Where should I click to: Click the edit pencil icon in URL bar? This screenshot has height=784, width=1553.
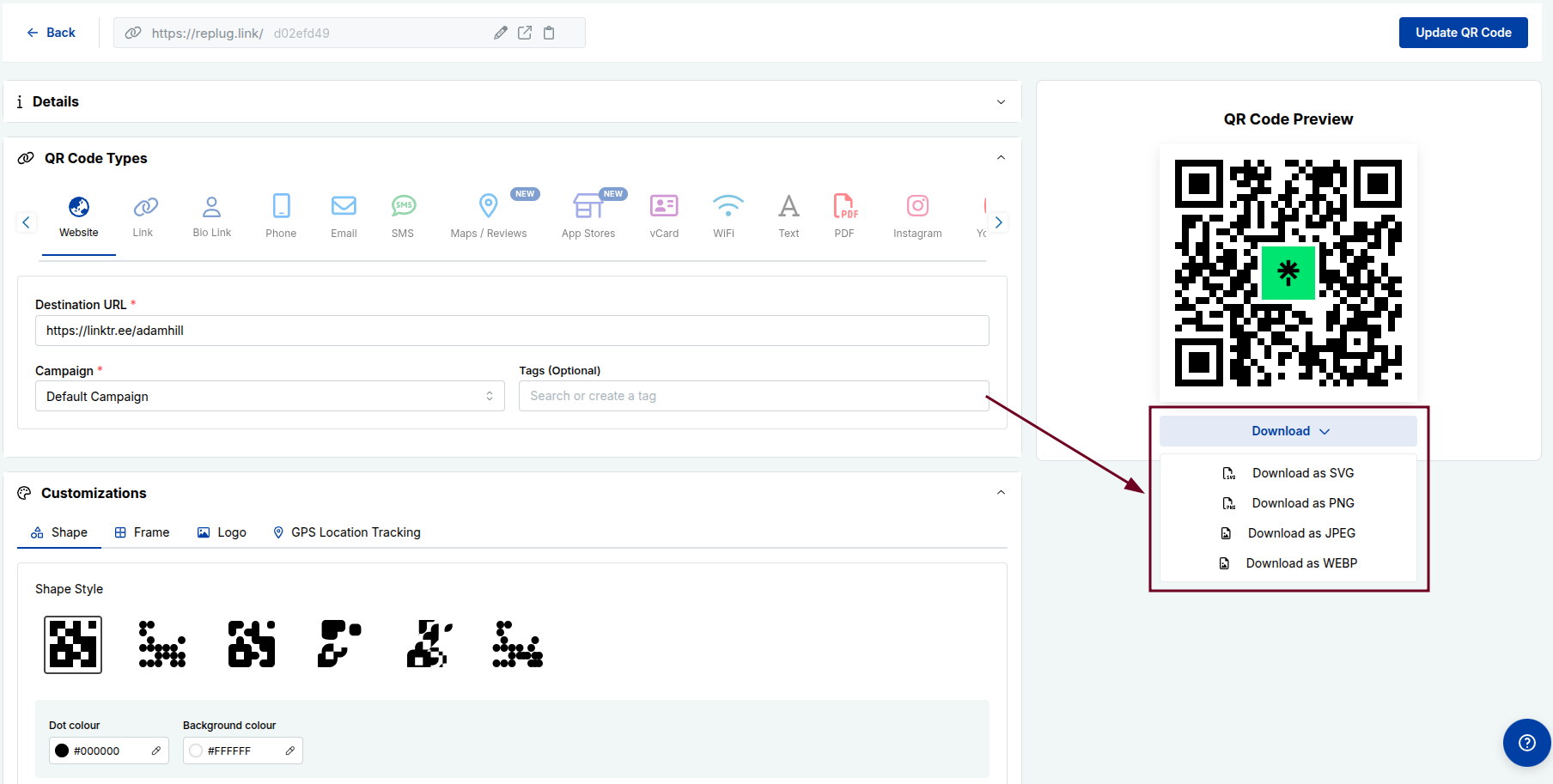(x=501, y=33)
